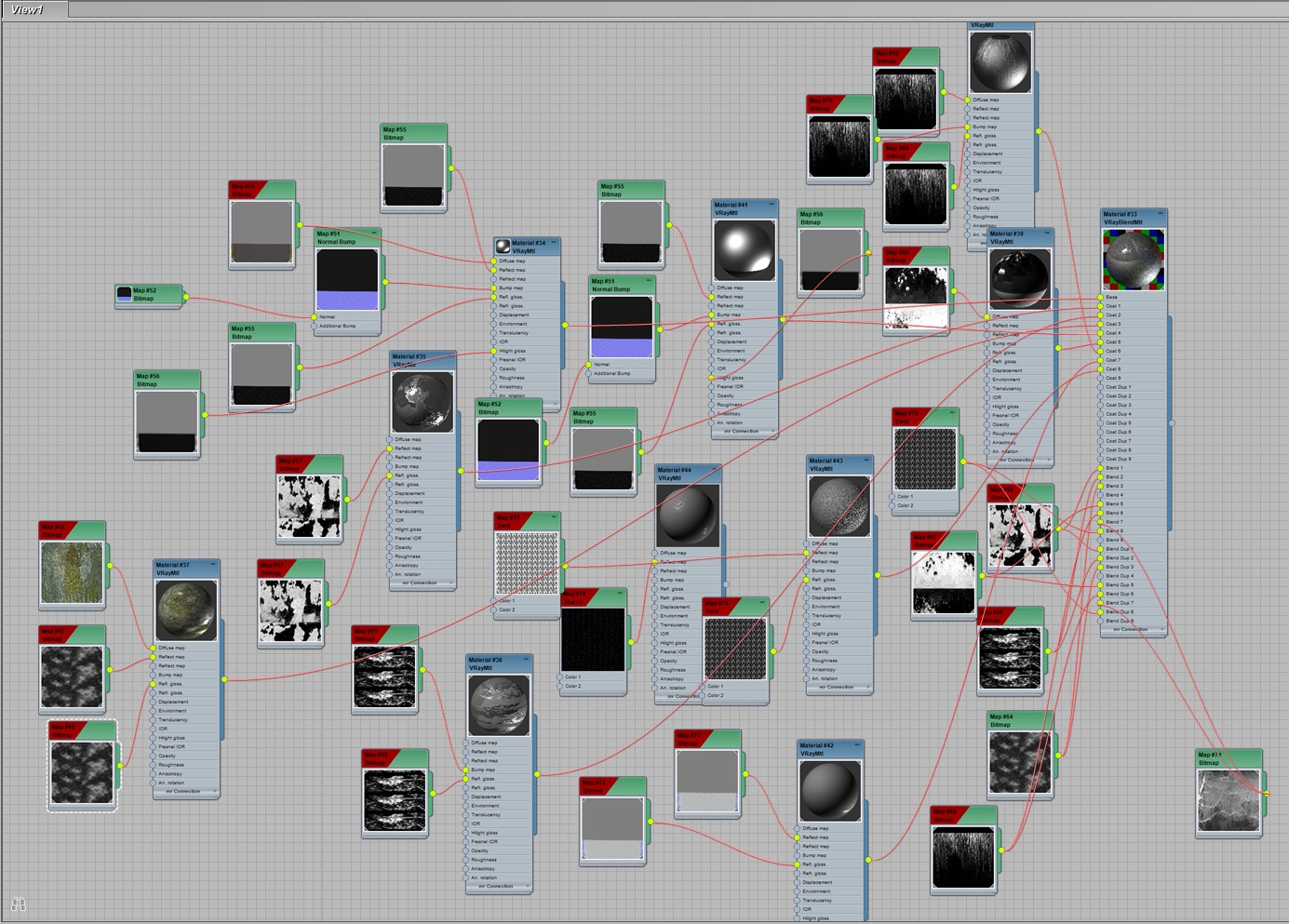Image resolution: width=1289 pixels, height=924 pixels.
Task: Click the output socket of Material #33 VRayBlendMtl
Action: click(1171, 423)
